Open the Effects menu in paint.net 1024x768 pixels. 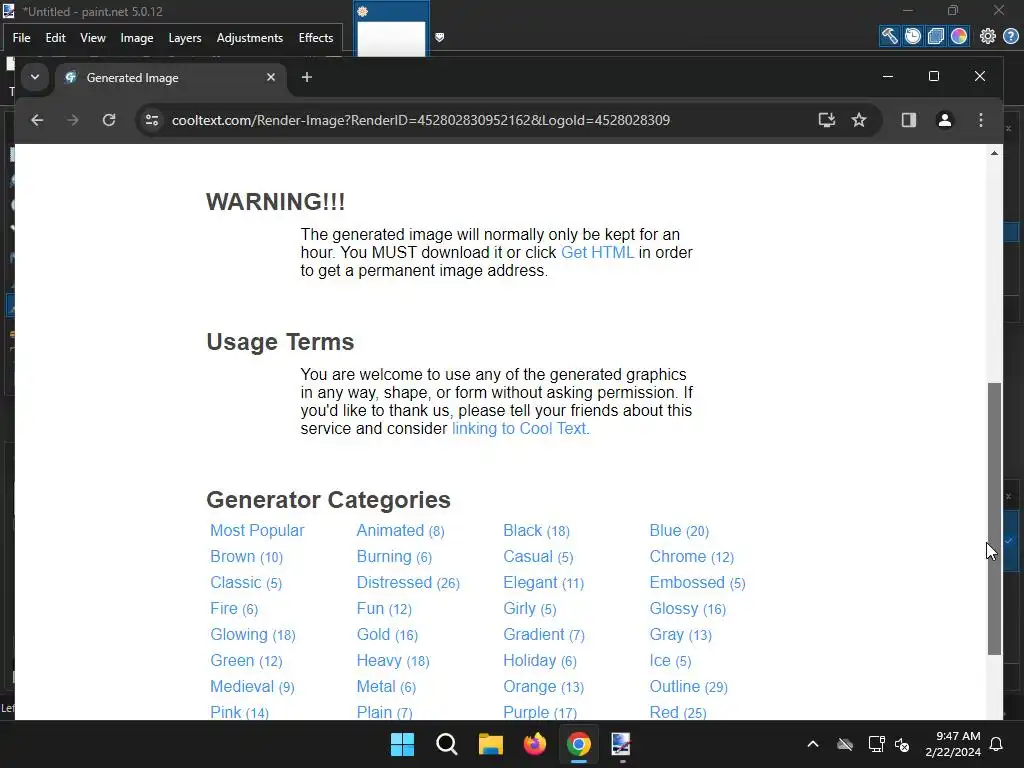coord(316,38)
